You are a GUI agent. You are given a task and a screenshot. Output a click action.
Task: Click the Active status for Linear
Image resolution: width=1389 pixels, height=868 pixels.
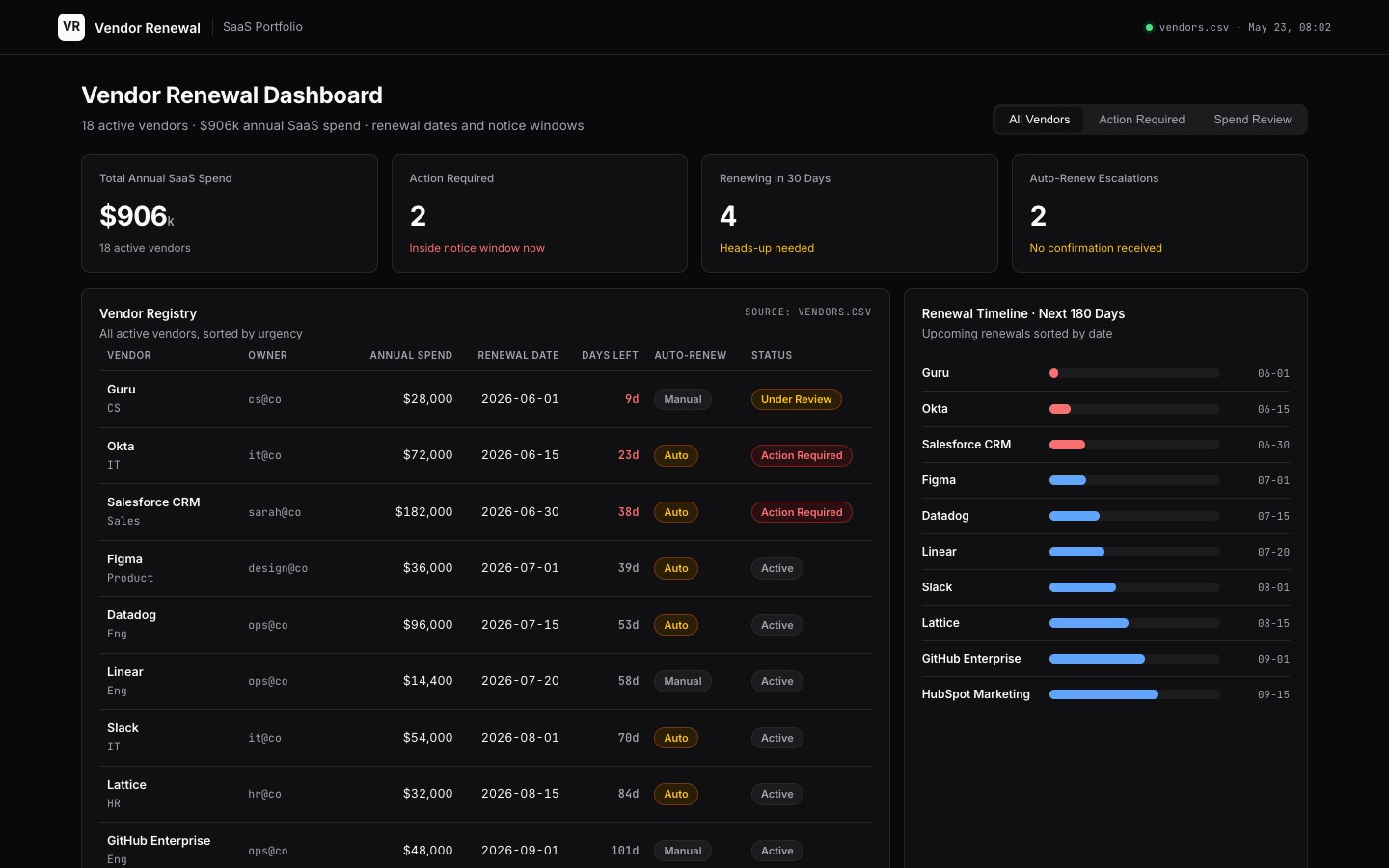[x=776, y=681]
